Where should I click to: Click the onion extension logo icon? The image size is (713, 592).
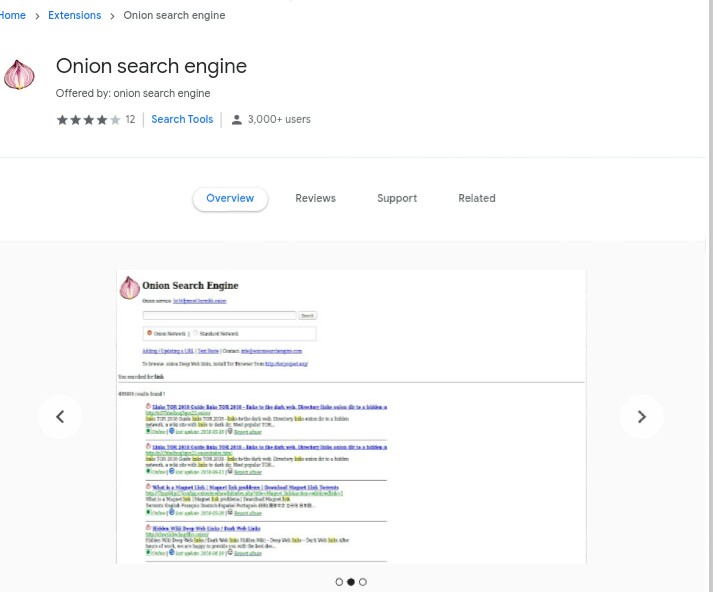(19, 75)
